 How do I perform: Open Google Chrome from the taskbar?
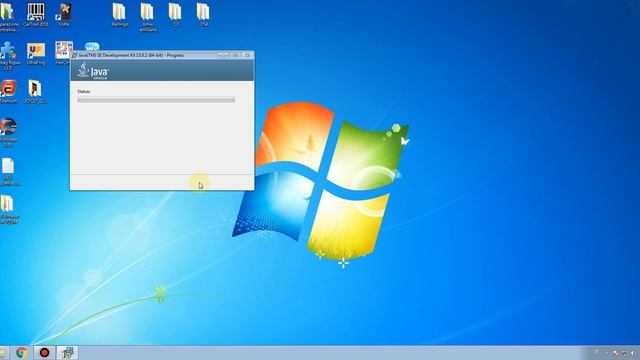[x=21, y=353]
